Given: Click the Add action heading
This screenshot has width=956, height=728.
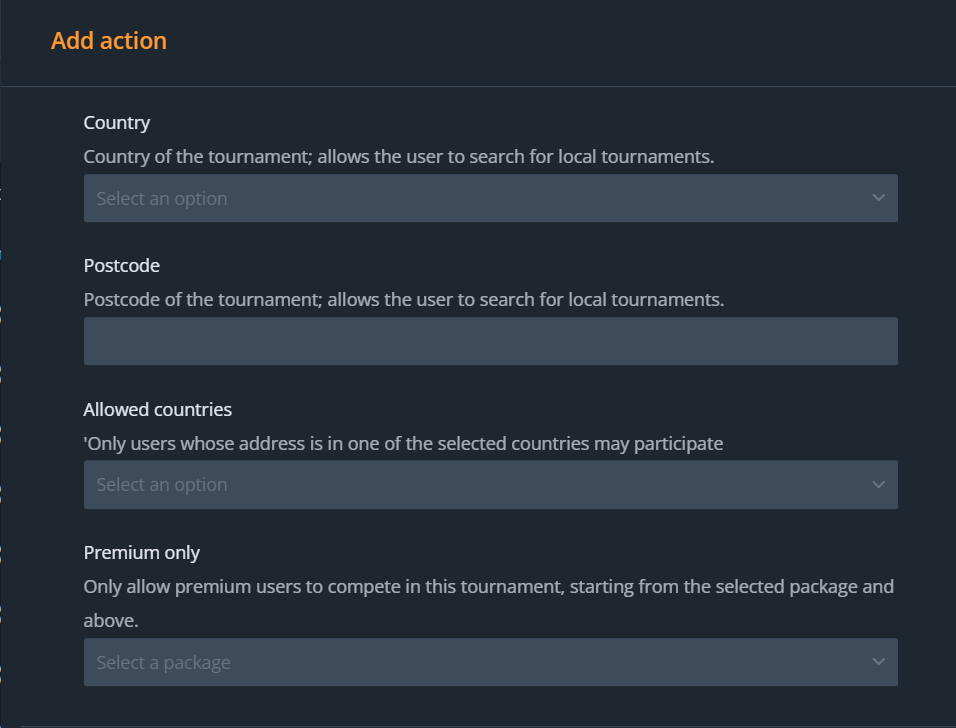Looking at the screenshot, I should 109,41.
